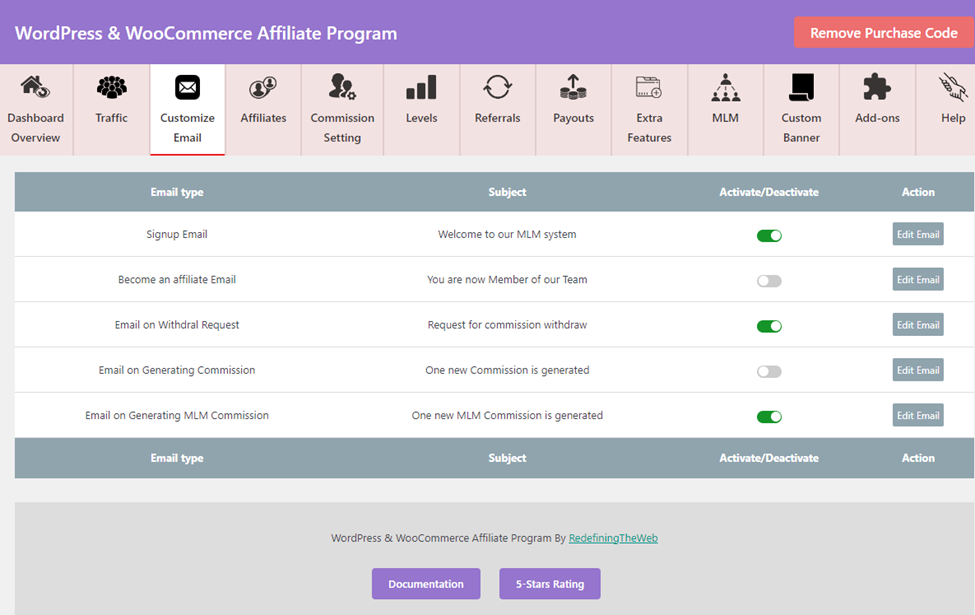
Task: Click the top 'Activate/Deactivate' column header
Action: pos(769,192)
